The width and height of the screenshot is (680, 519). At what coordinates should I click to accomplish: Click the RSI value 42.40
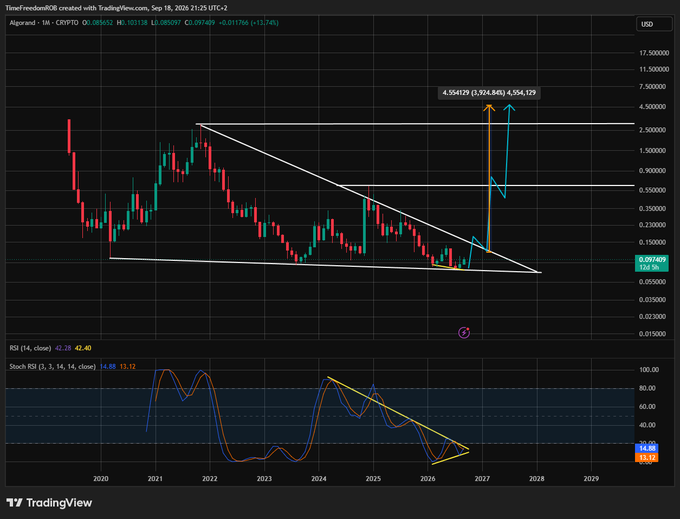coord(83,348)
